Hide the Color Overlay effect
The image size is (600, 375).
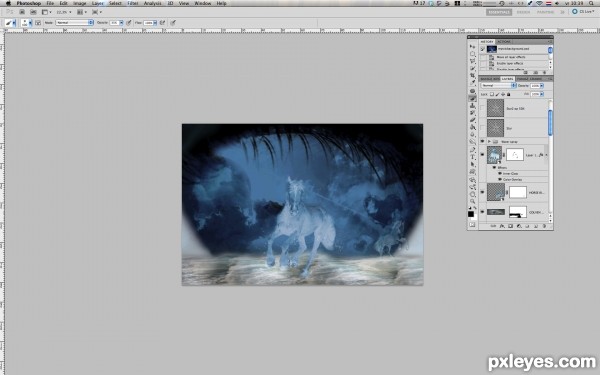pos(499,179)
